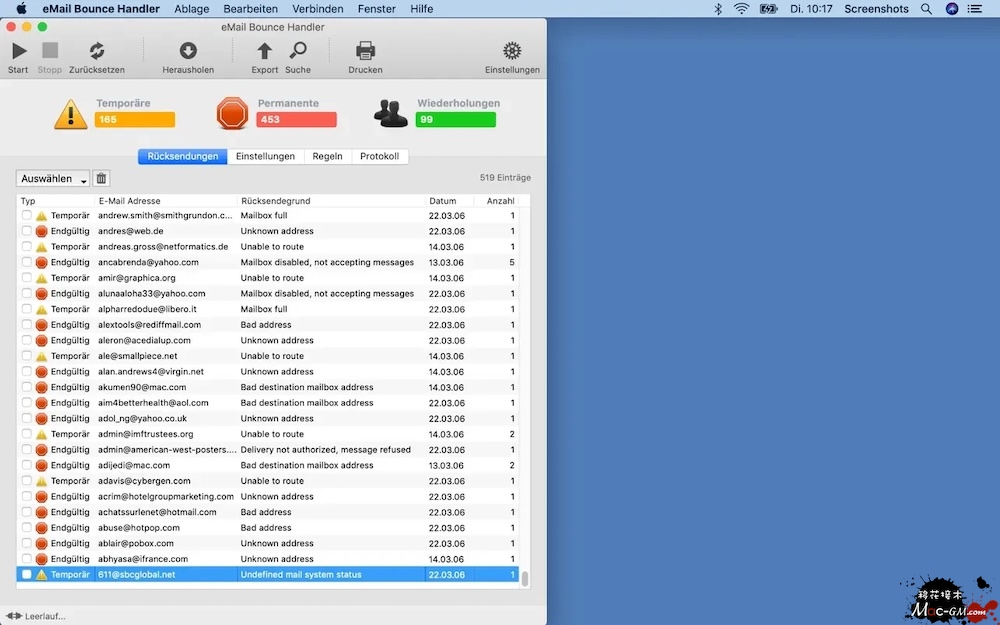Check the box for andres@web.de row
The height and width of the screenshot is (625, 1000).
27,231
